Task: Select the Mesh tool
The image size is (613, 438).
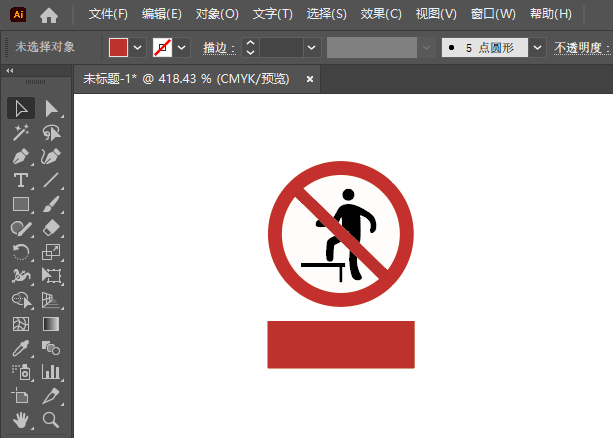Action: pos(21,324)
